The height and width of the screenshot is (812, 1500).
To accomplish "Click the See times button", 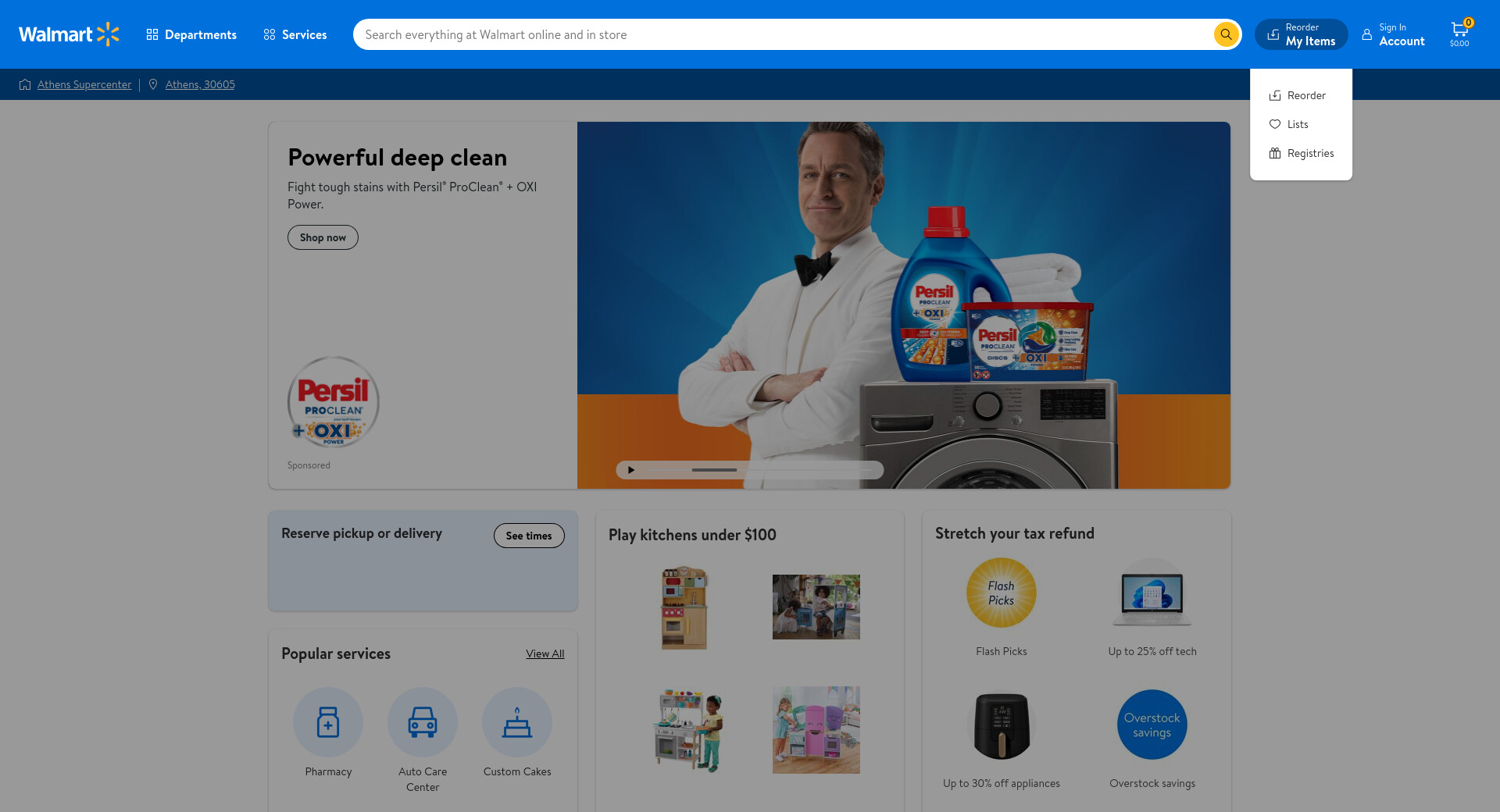I will (529, 536).
